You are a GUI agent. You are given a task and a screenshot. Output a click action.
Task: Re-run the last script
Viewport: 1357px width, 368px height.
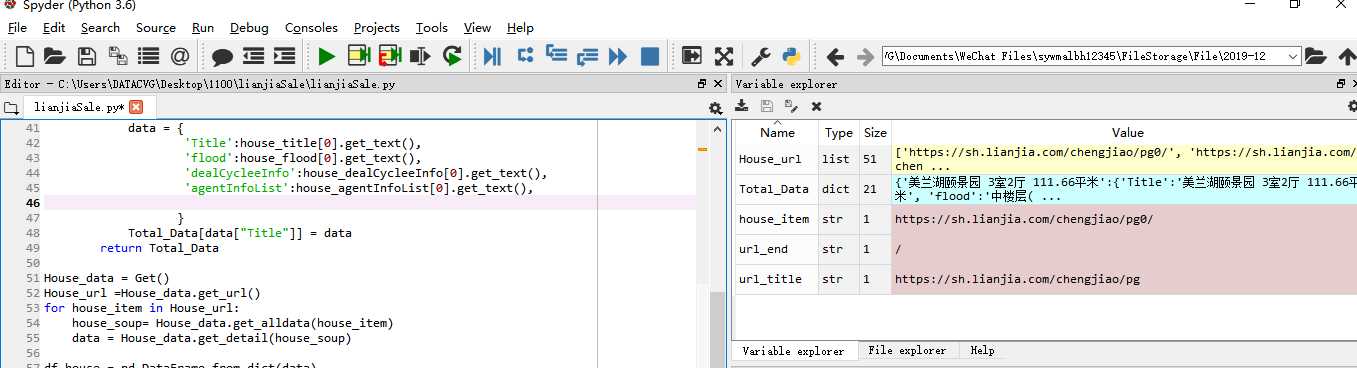click(452, 56)
